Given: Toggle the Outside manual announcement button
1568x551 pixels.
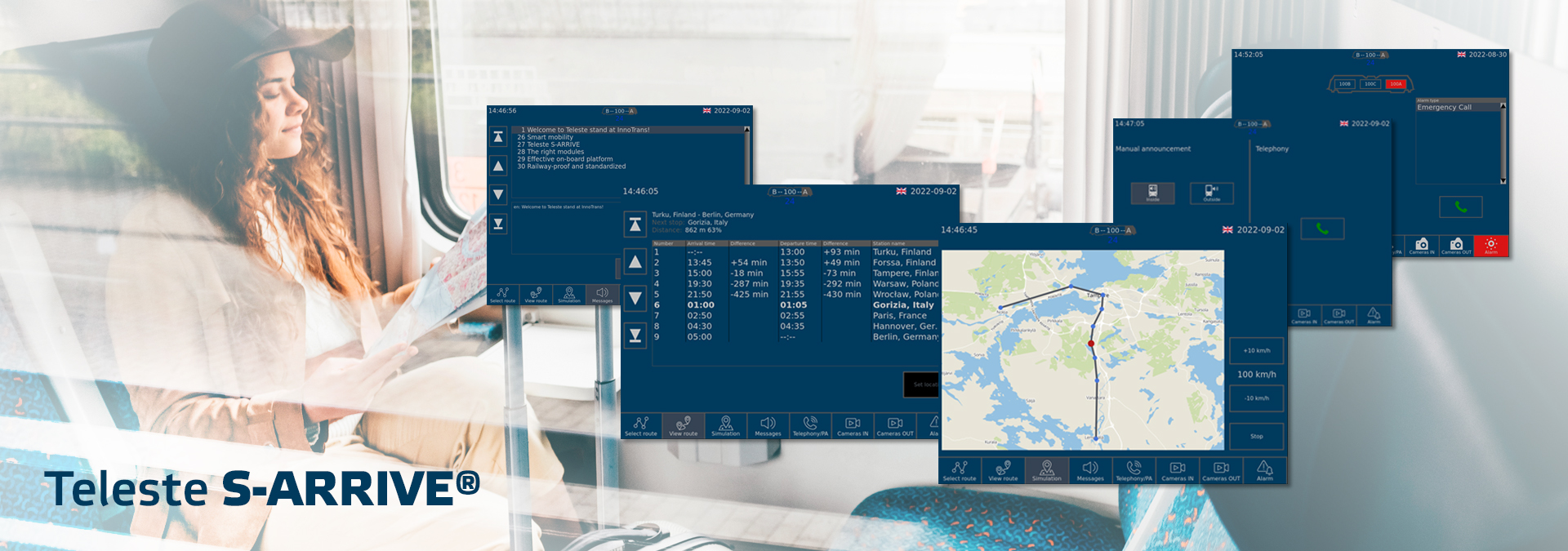Looking at the screenshot, I should (x=1211, y=193).
